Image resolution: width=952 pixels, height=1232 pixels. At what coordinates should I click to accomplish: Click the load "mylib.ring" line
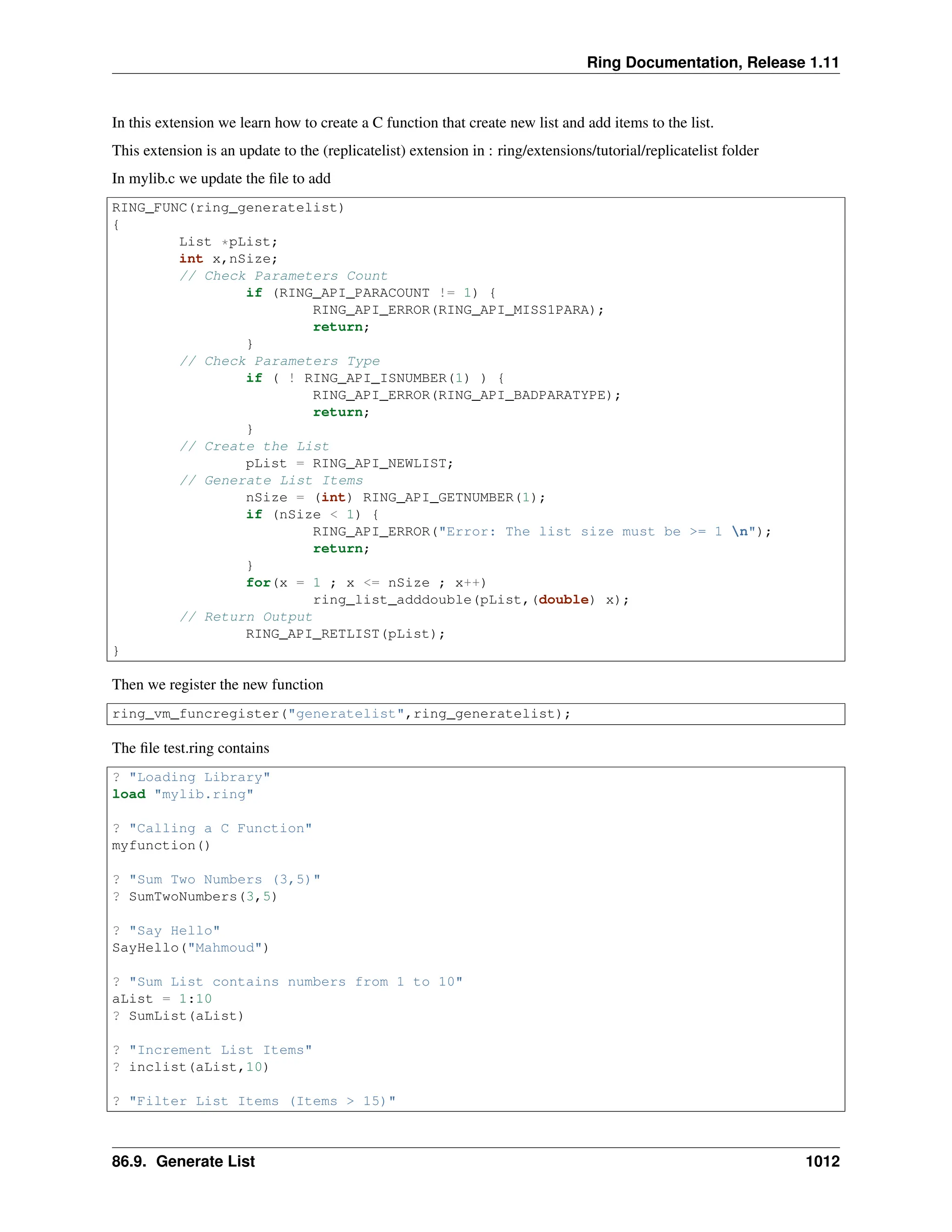[x=183, y=794]
